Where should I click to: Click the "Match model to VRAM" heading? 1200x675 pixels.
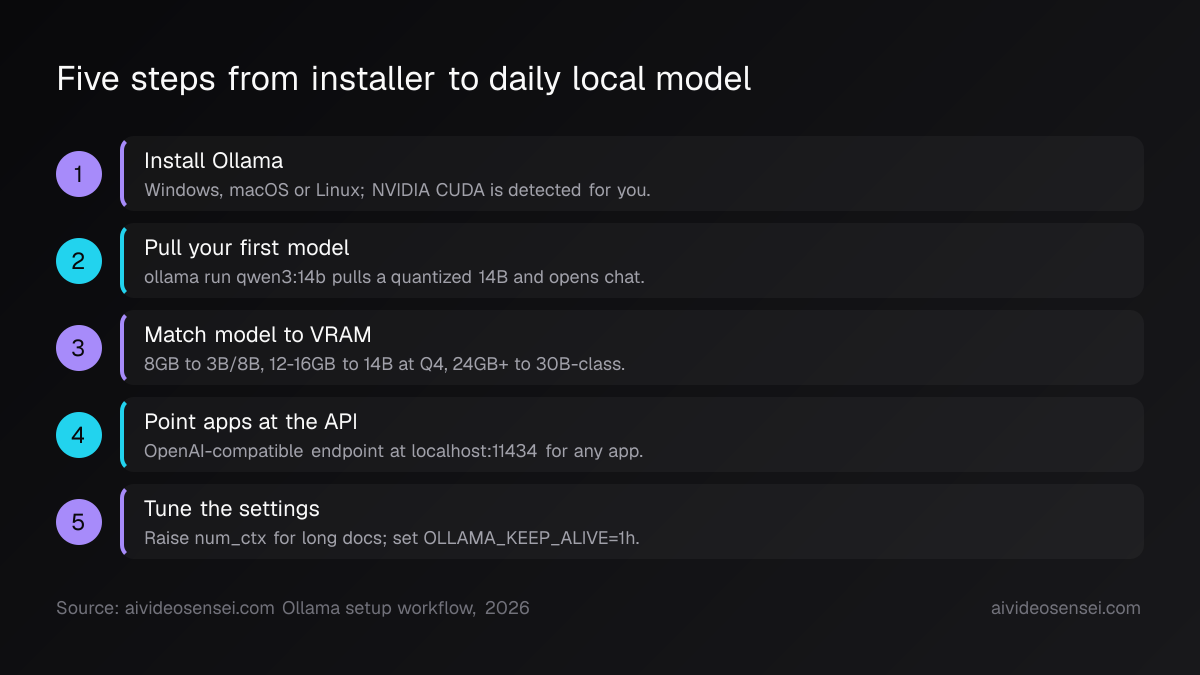click(258, 335)
